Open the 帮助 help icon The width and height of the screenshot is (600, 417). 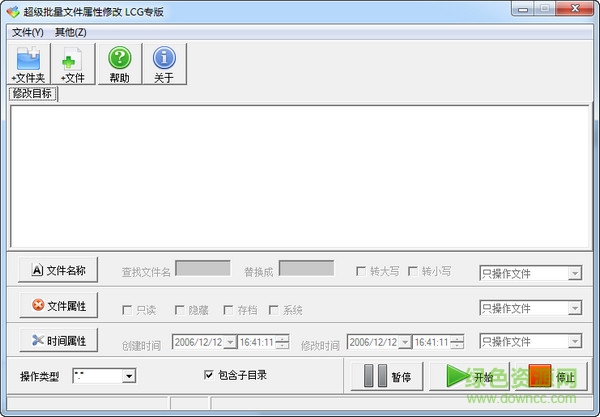coord(119,63)
